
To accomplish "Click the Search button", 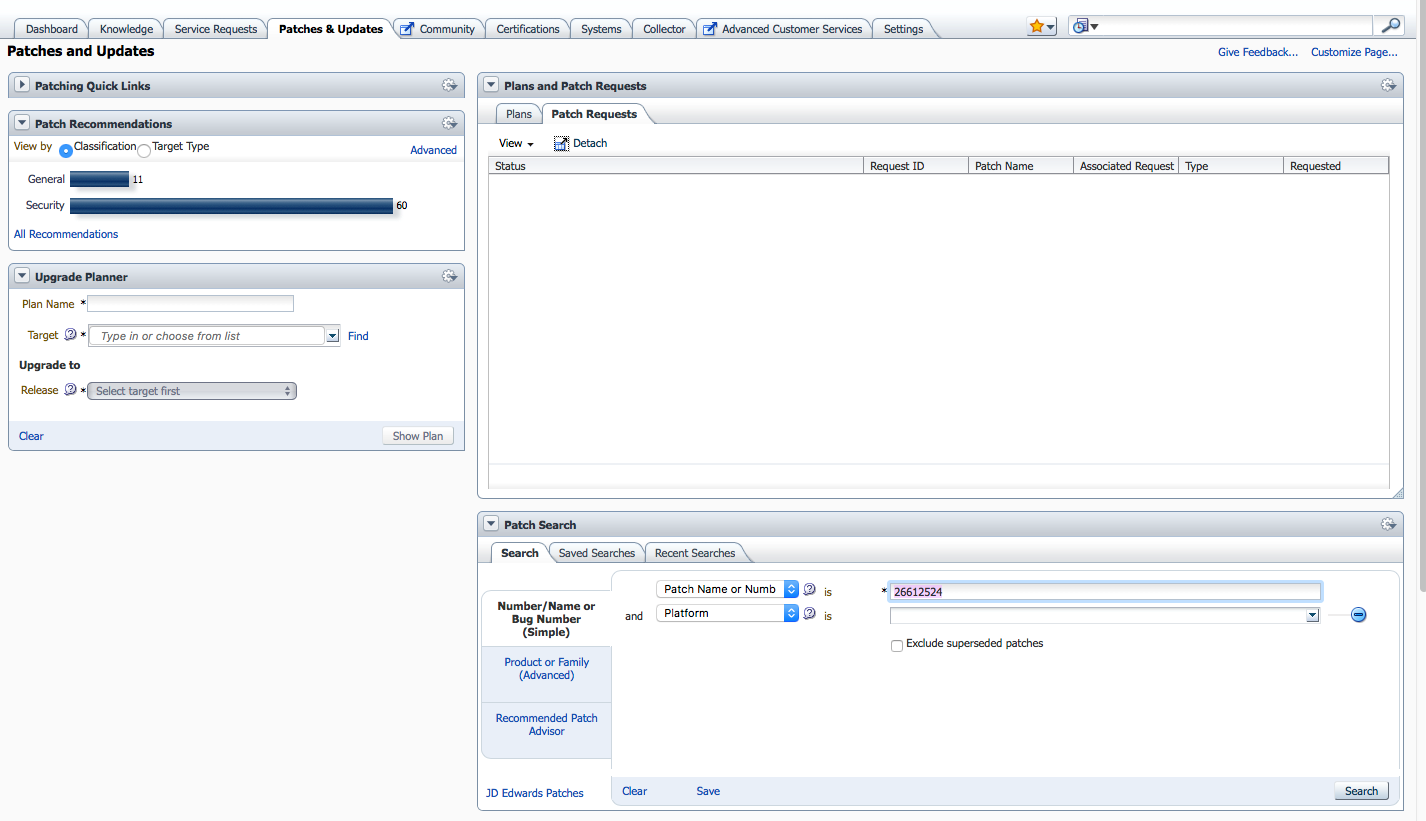I will pos(1360,791).
